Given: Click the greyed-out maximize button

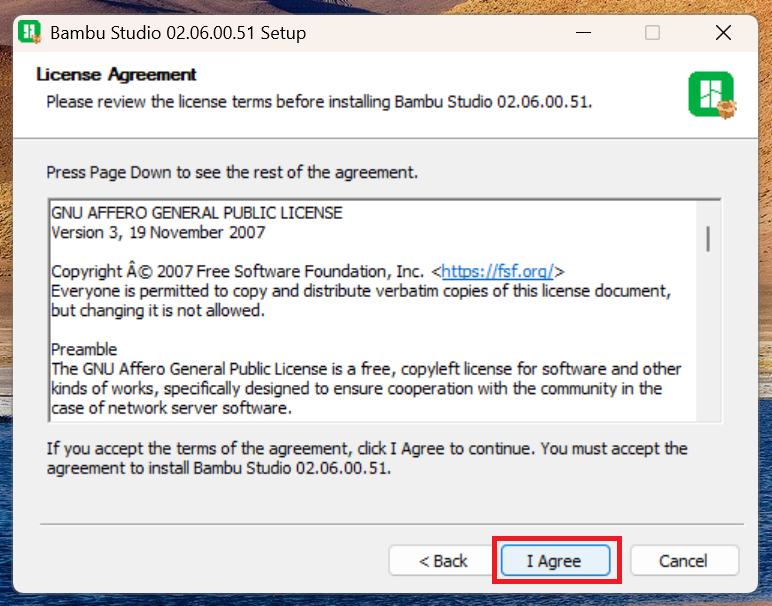Looking at the screenshot, I should pos(652,33).
